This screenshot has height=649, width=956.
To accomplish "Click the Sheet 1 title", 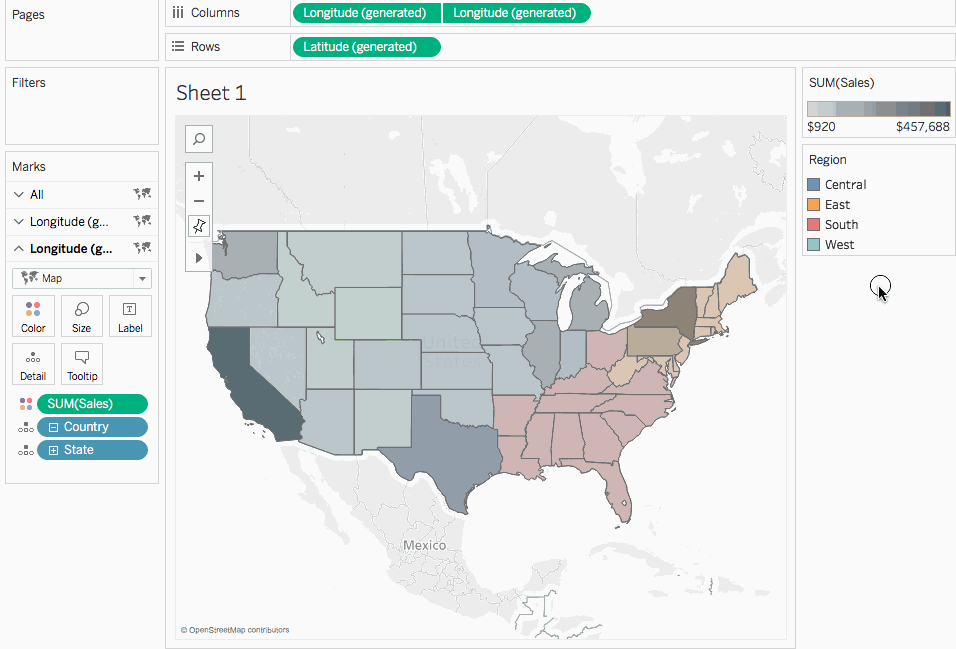I will (x=211, y=93).
